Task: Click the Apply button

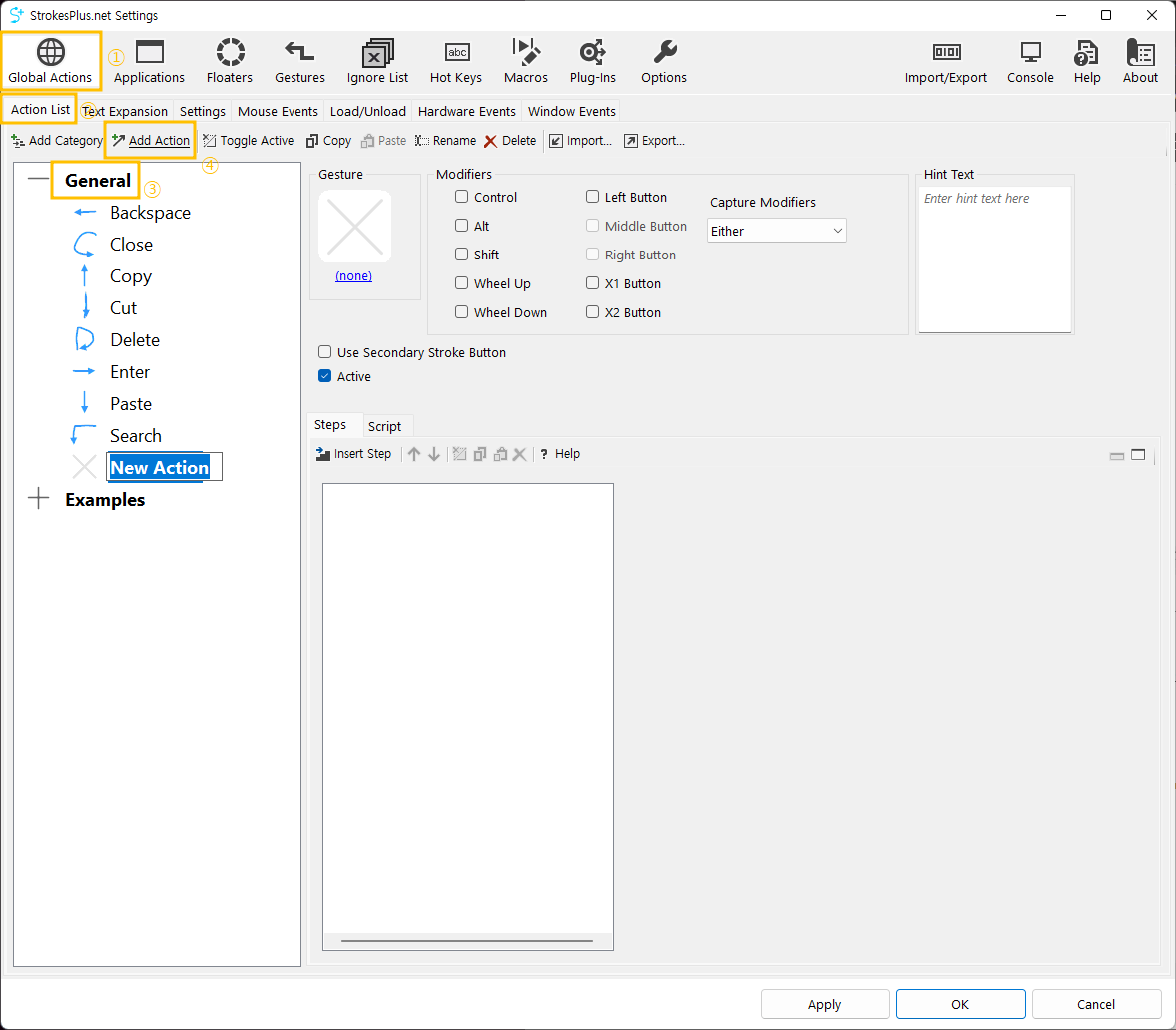Action: pos(825,1004)
